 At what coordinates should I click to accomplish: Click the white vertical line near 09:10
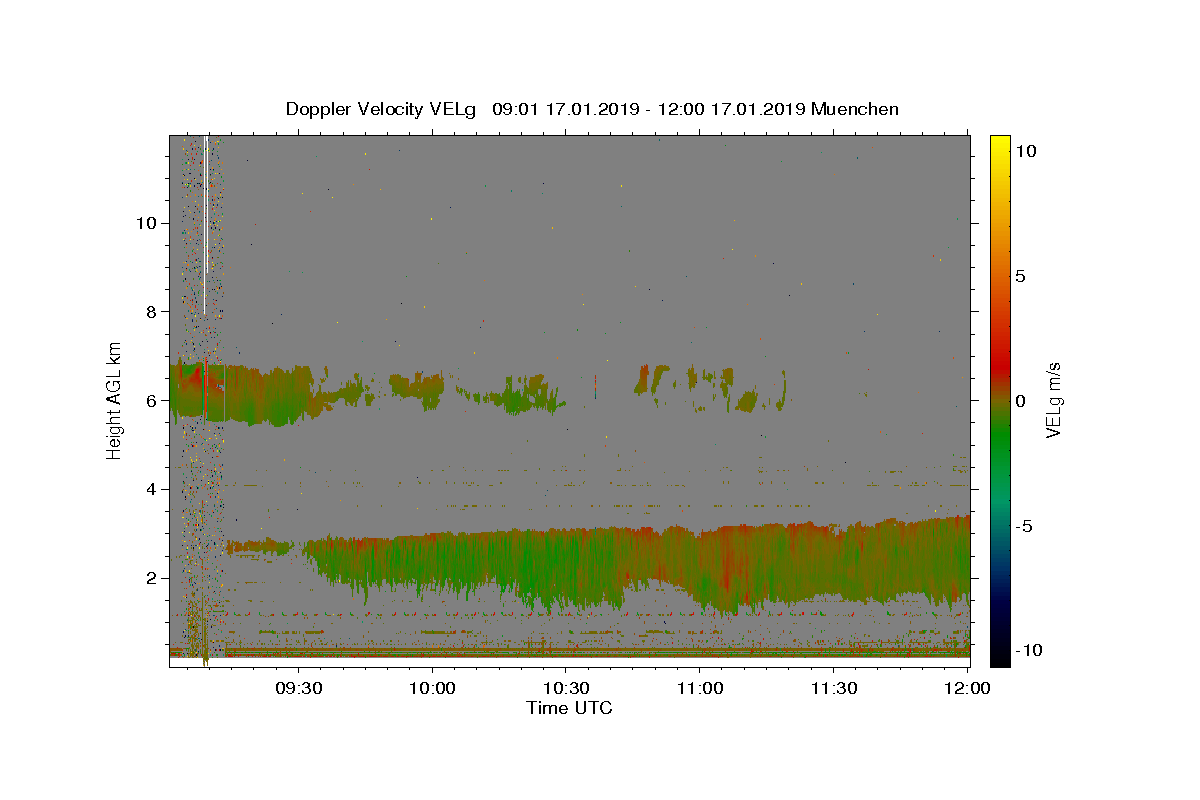tap(205, 225)
